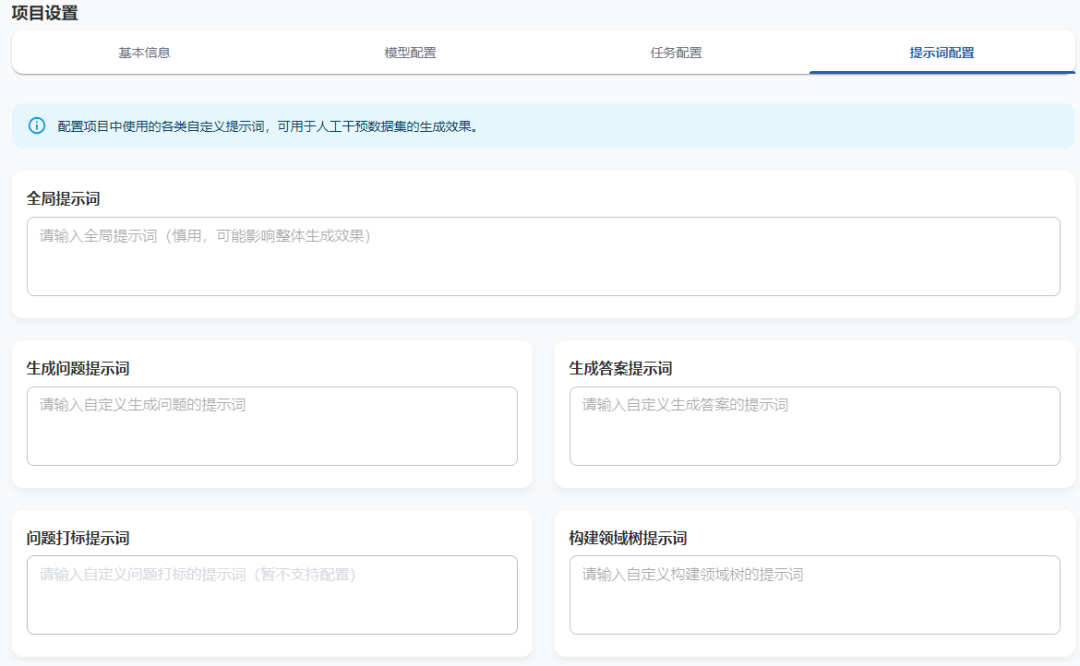Click the banner text about 自定义提示词
Screen dimensions: 1080x666
coord(268,126)
